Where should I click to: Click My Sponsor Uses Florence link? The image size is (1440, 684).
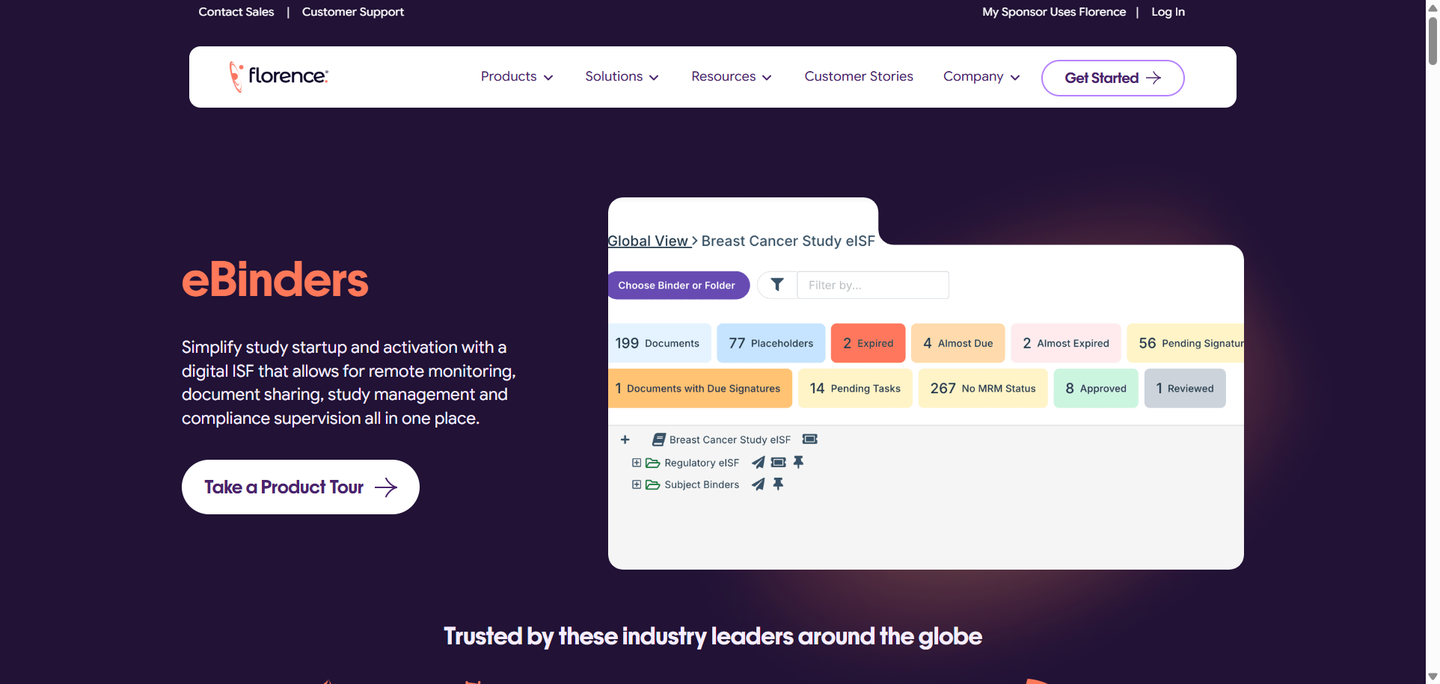[x=1054, y=12]
